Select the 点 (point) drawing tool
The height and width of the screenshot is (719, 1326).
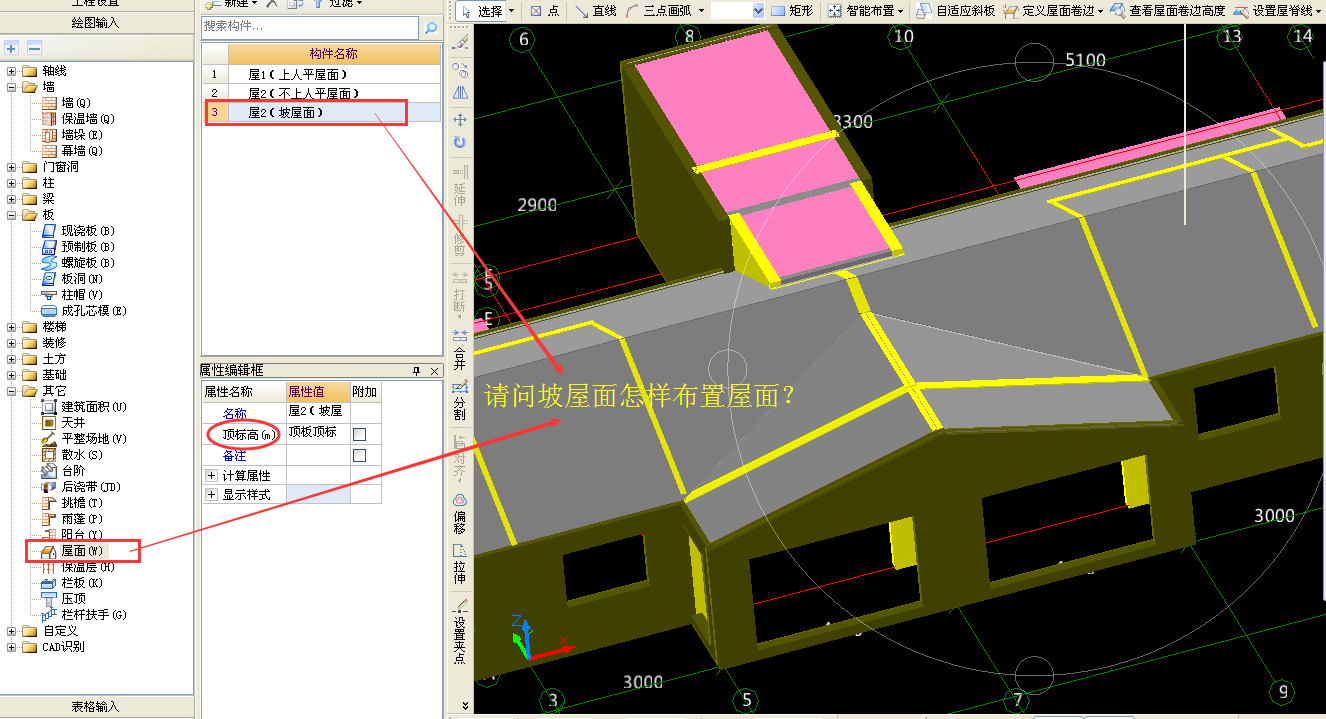point(544,11)
